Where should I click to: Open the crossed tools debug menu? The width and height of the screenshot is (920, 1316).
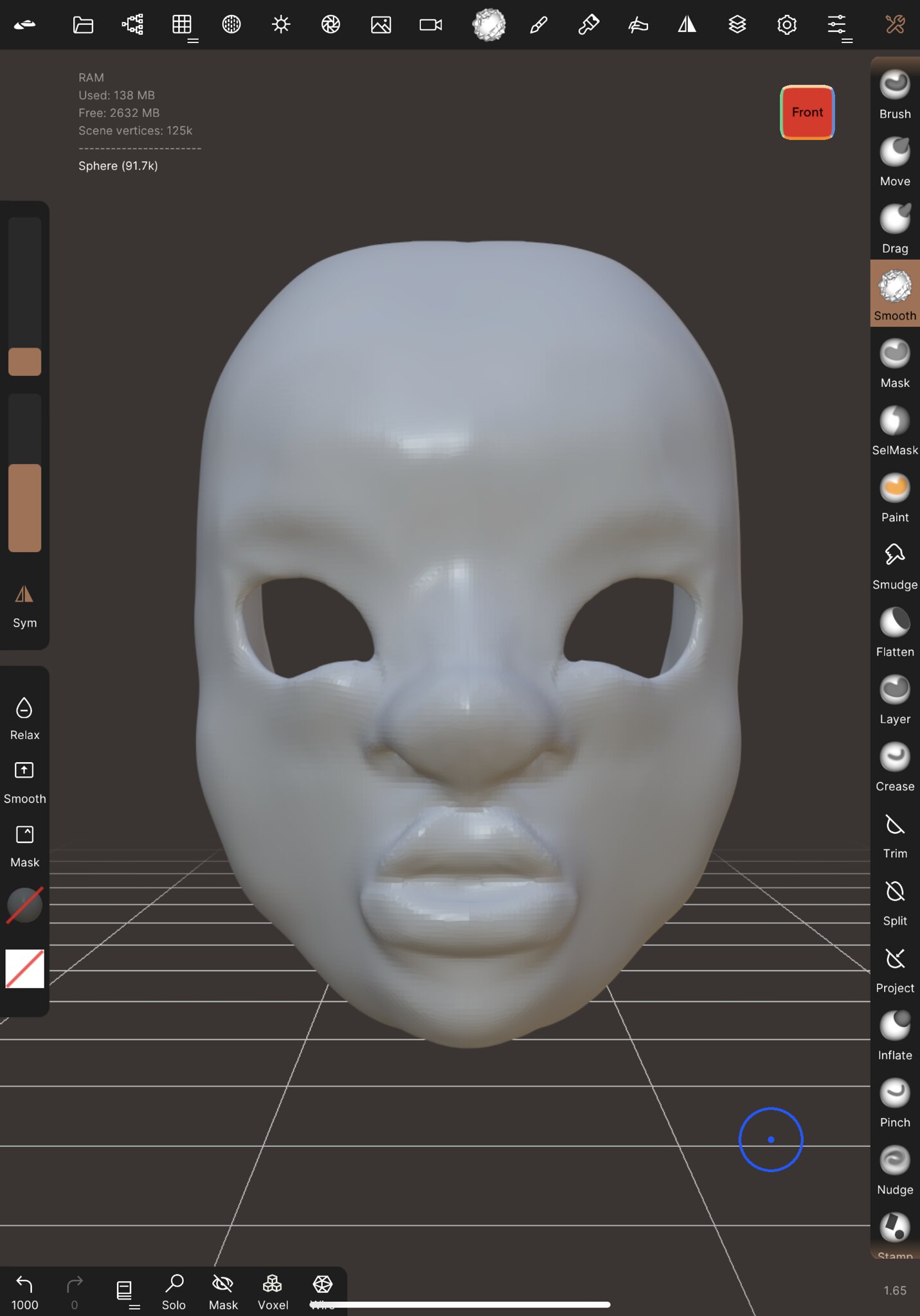tap(895, 24)
